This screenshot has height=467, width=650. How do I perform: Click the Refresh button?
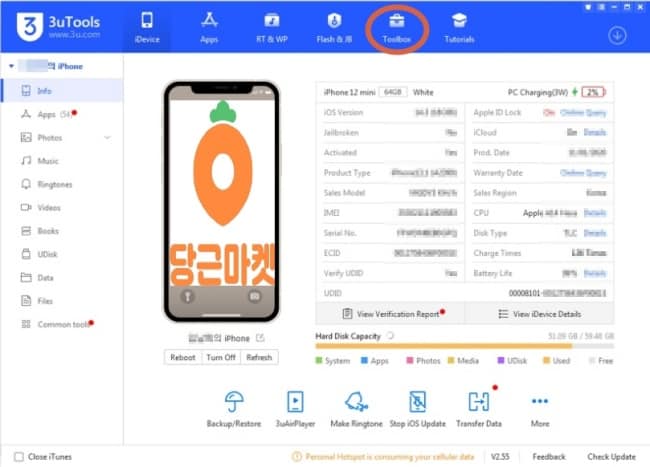(x=259, y=357)
